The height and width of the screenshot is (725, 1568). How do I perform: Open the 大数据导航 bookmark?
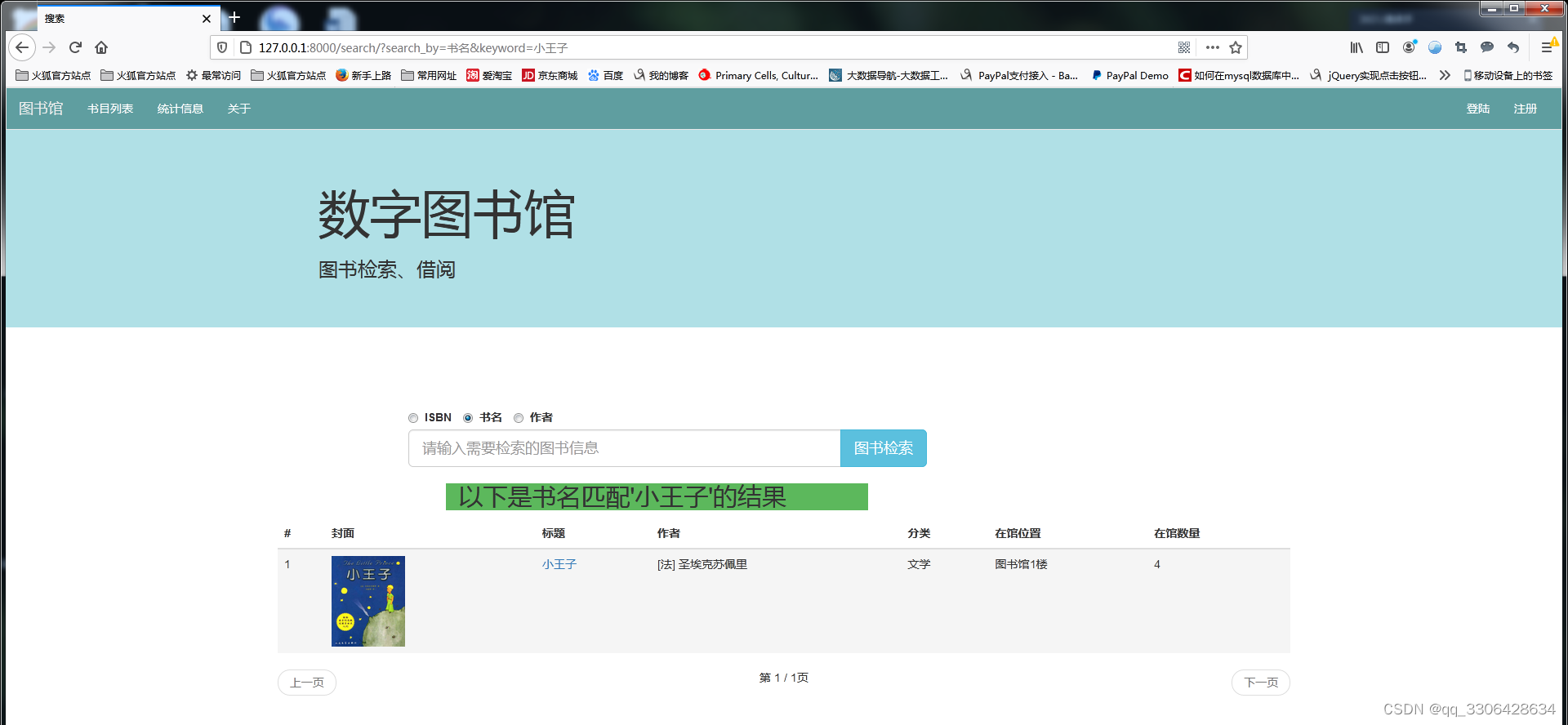coord(889,75)
